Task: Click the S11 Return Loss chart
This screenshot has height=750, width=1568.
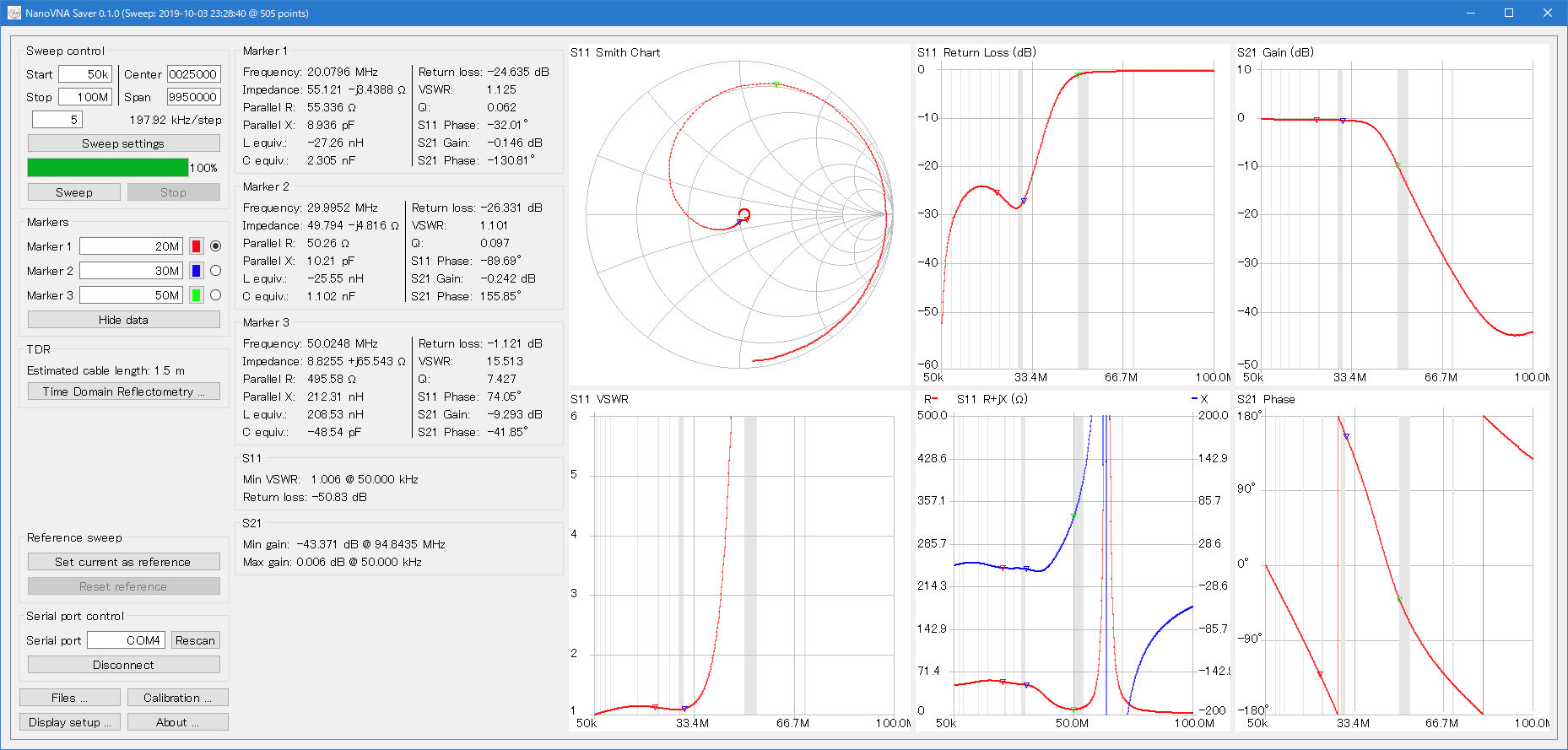Action: (x=1073, y=214)
